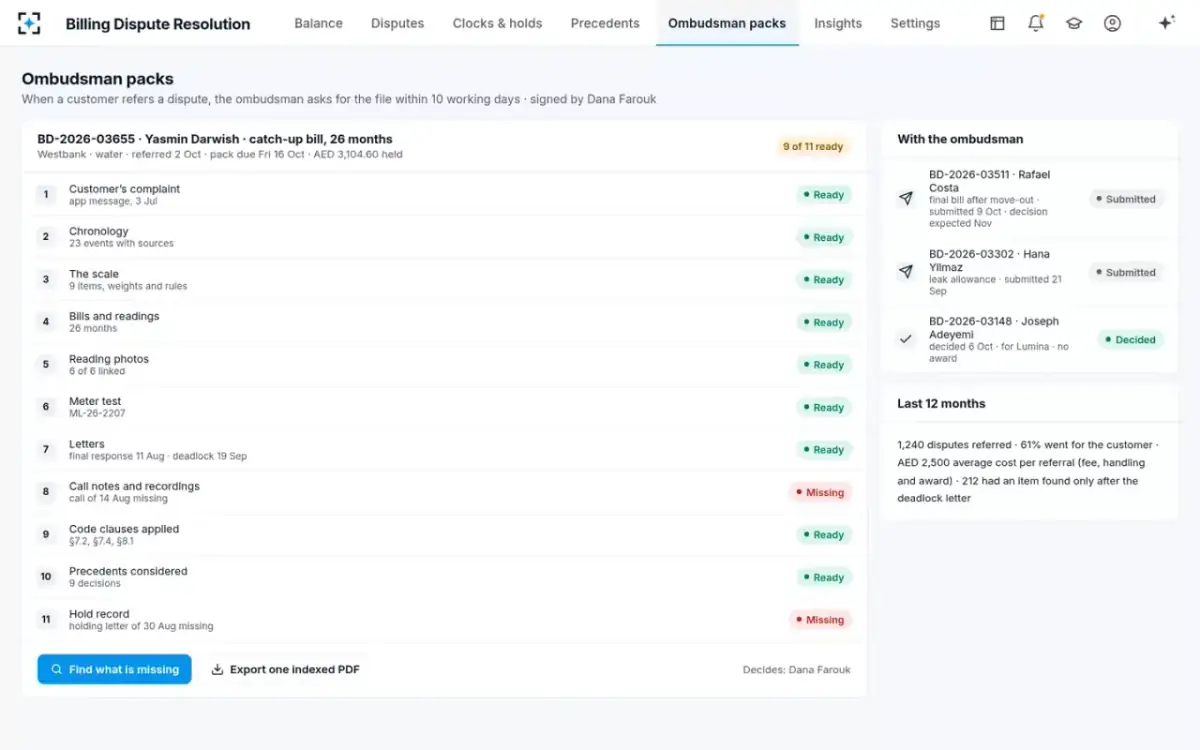Click Missing status for Call notes

click(x=820, y=492)
